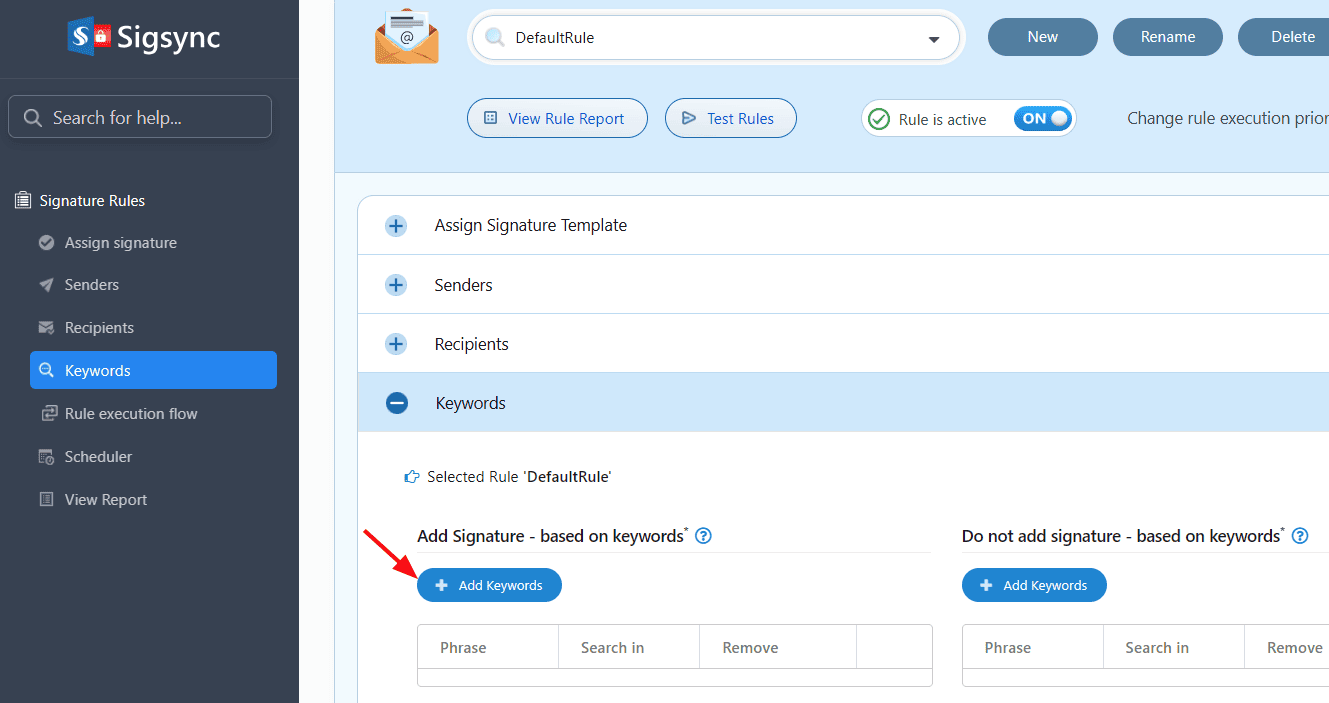
Task: Toggle the Rule is active ON switch
Action: 1042,119
